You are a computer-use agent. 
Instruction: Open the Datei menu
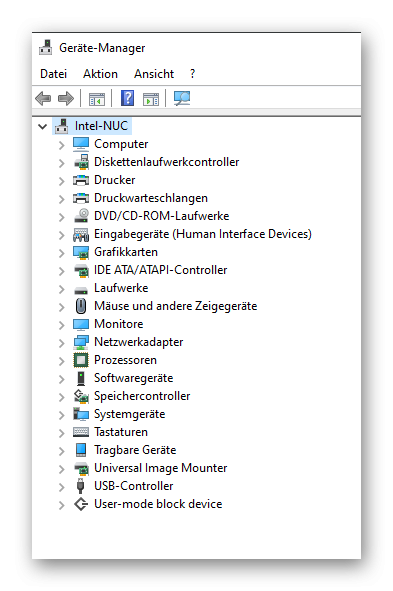click(x=54, y=74)
